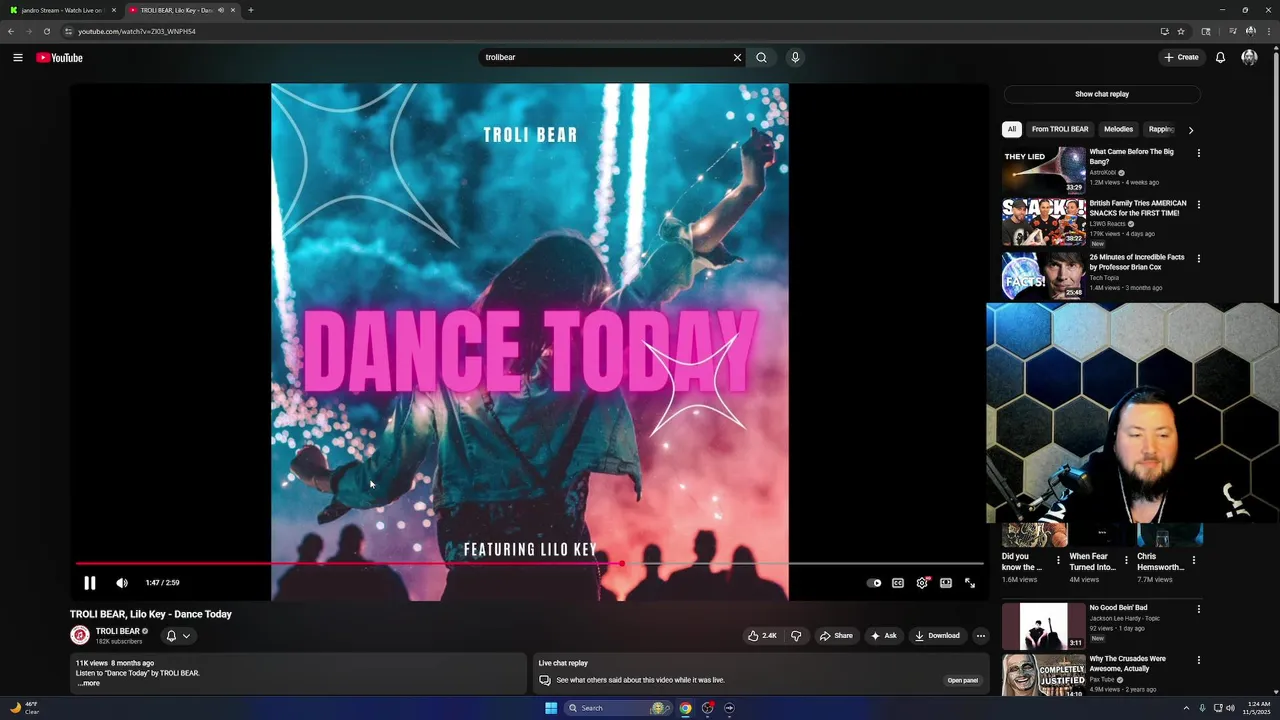
Task: Switch to theater mode
Action: click(946, 583)
